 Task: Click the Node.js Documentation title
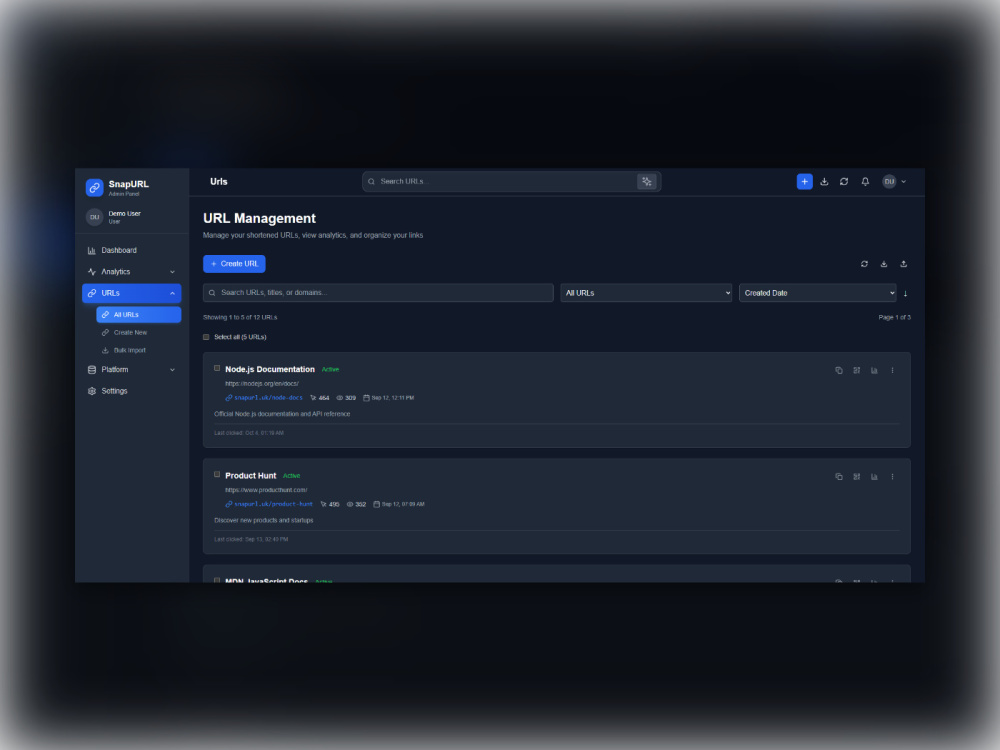(270, 369)
